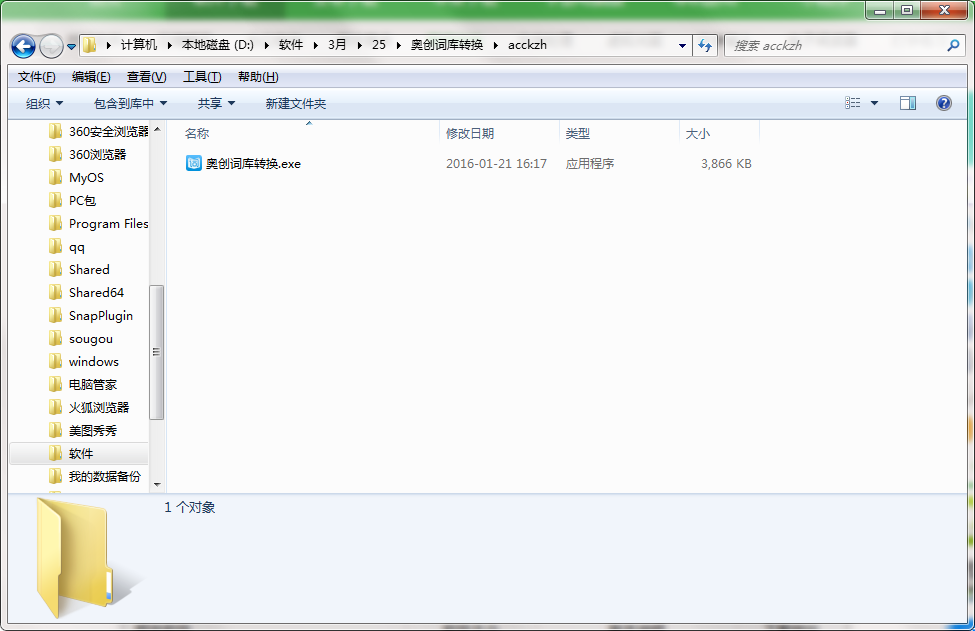Open the 包含到库中 dropdown
The width and height of the screenshot is (975, 631).
coord(130,103)
